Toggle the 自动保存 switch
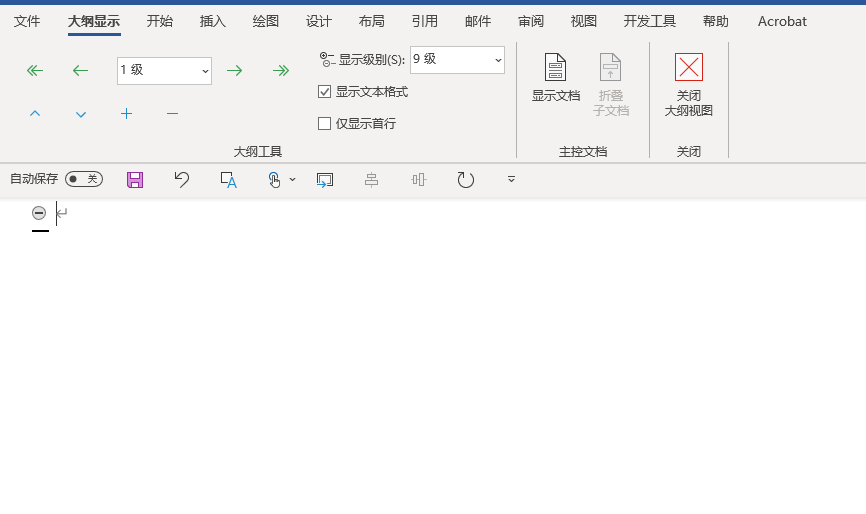The height and width of the screenshot is (514, 866). [x=84, y=179]
